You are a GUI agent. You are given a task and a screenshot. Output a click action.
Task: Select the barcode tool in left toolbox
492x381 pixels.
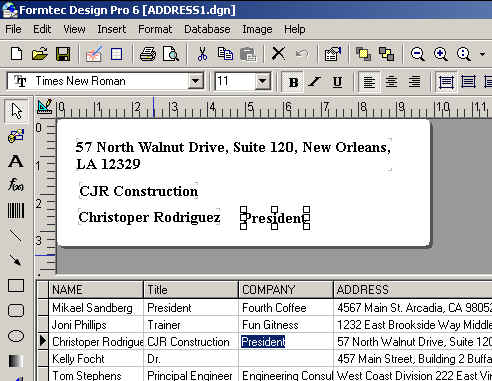pyautogui.click(x=16, y=210)
